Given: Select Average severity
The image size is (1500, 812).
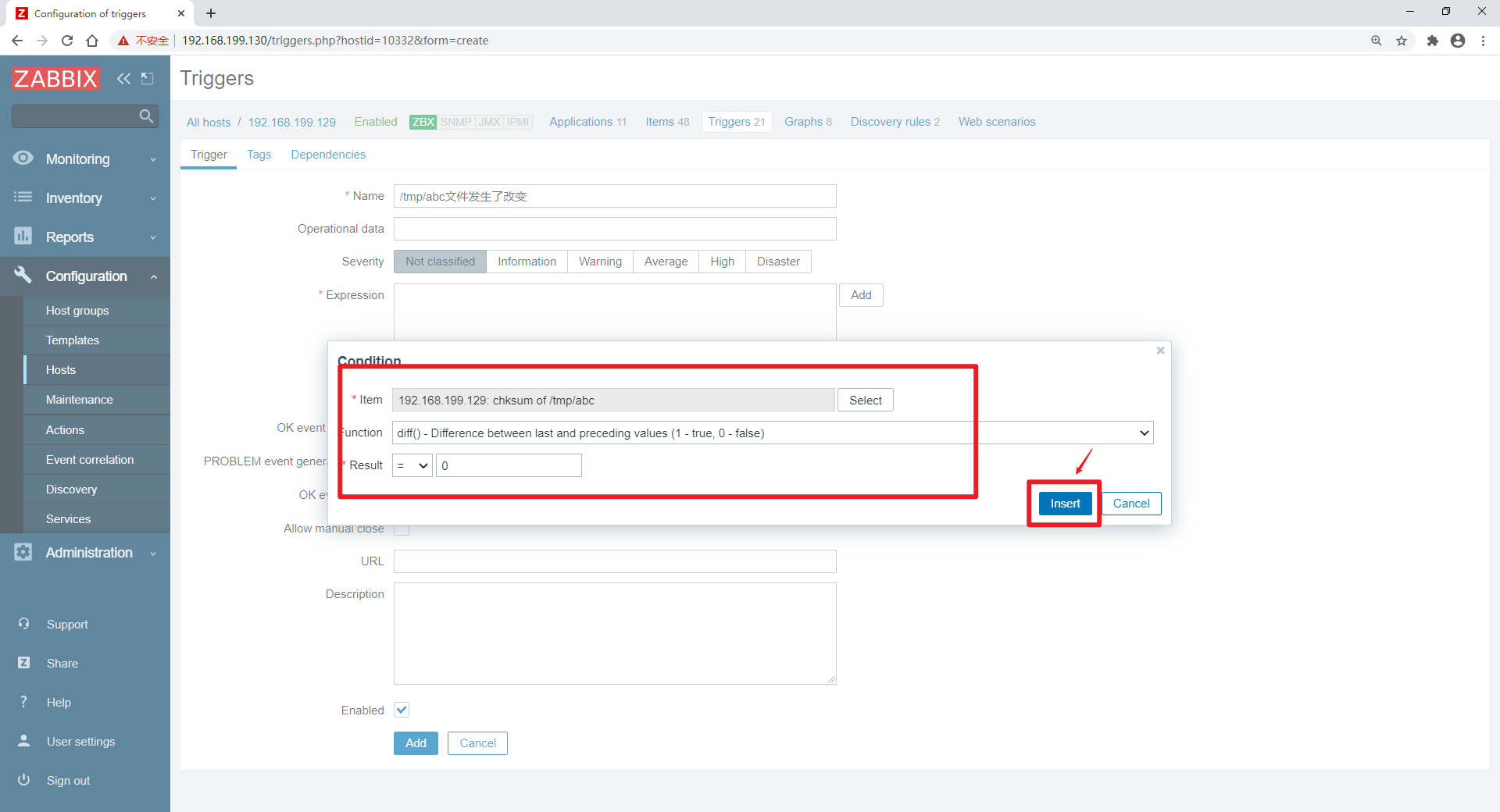Looking at the screenshot, I should click(x=666, y=262).
